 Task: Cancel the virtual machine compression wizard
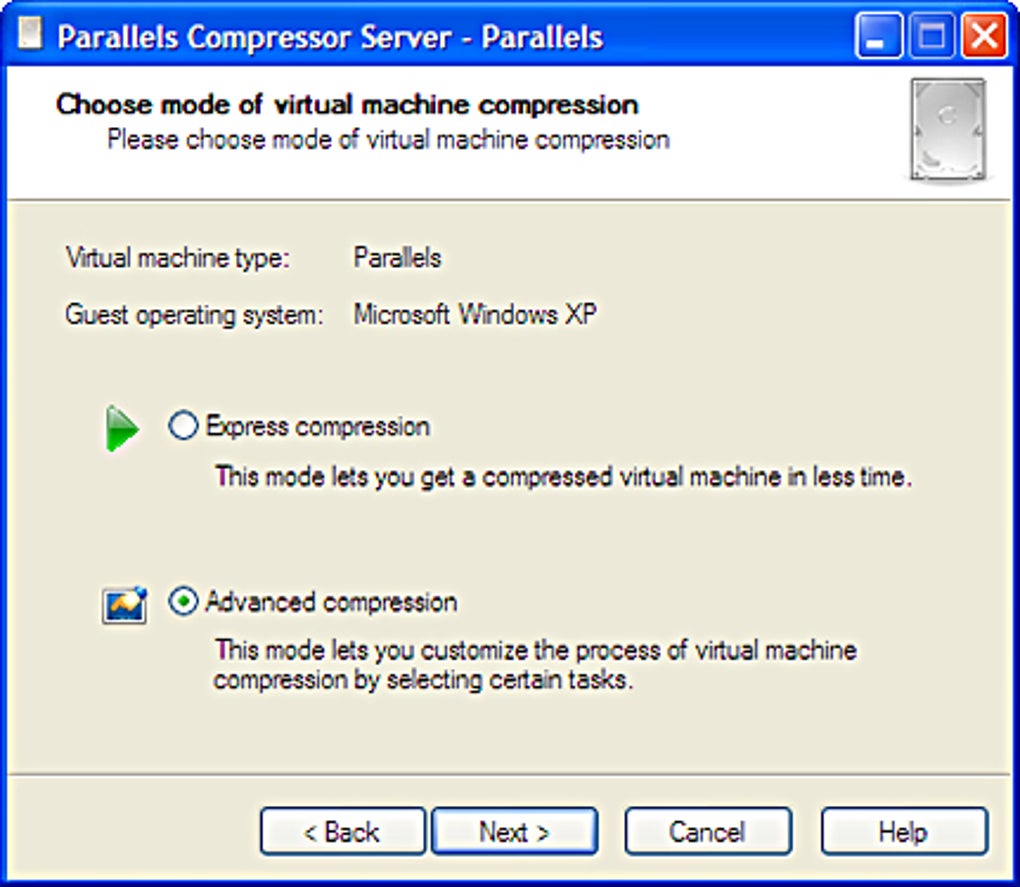707,831
